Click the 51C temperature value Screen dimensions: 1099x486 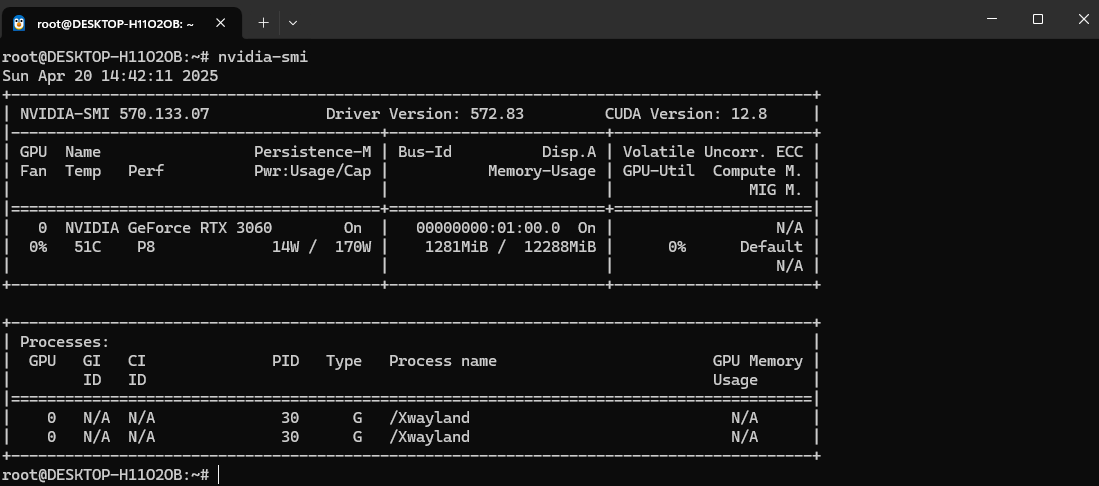click(88, 247)
